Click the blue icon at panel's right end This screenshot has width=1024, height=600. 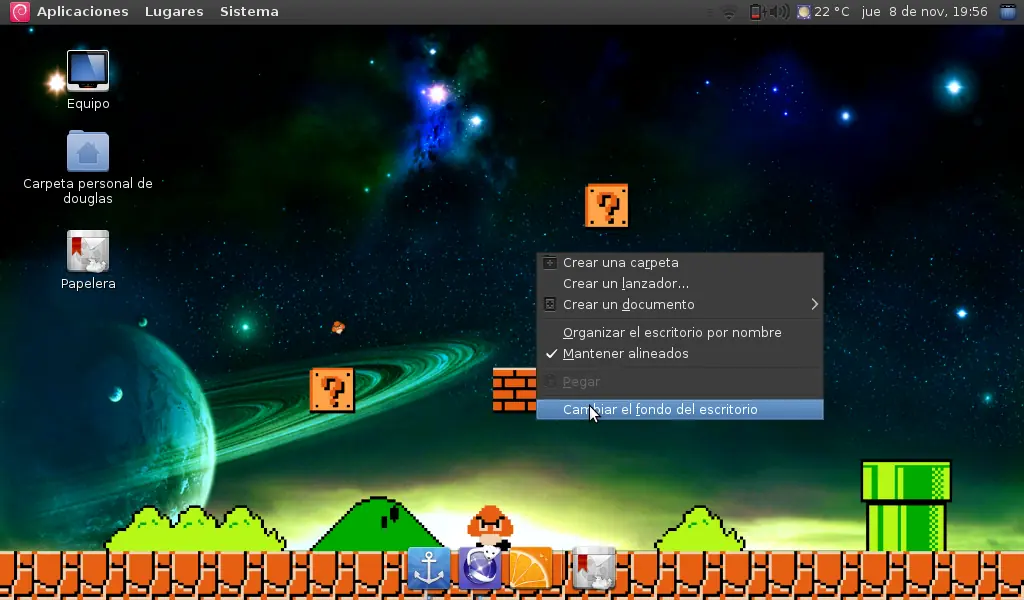[1008, 12]
